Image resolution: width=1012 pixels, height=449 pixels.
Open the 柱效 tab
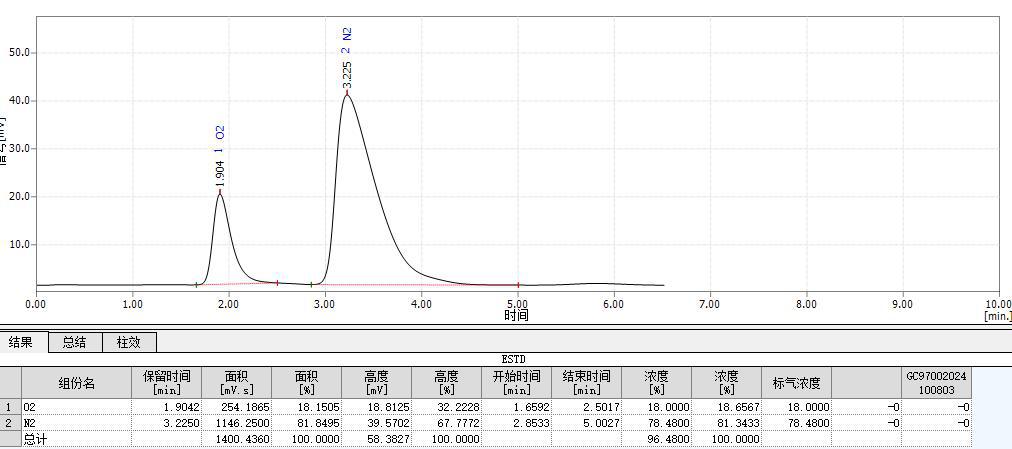pyautogui.click(x=129, y=342)
